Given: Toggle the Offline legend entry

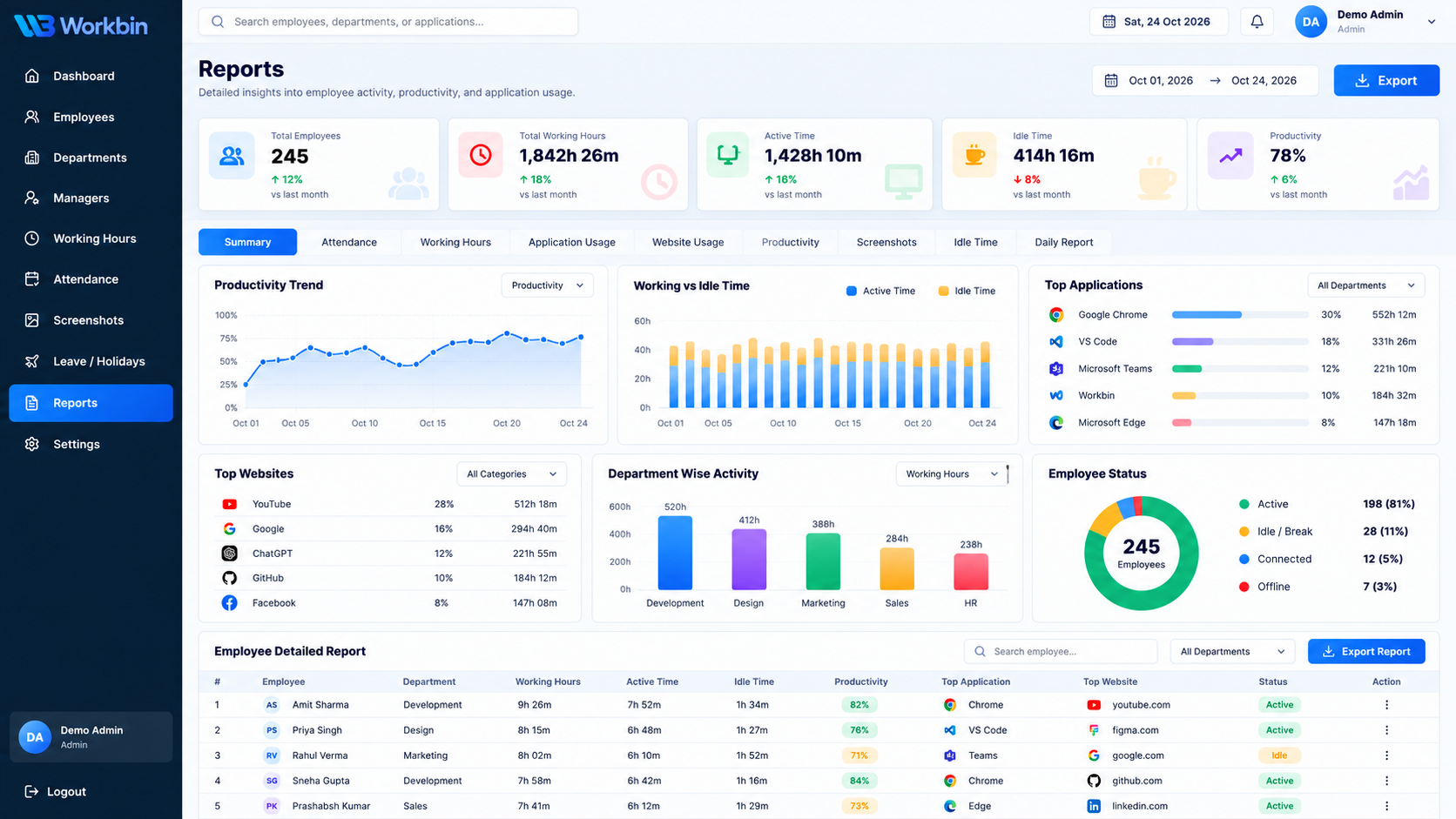Looking at the screenshot, I should 1264,587.
